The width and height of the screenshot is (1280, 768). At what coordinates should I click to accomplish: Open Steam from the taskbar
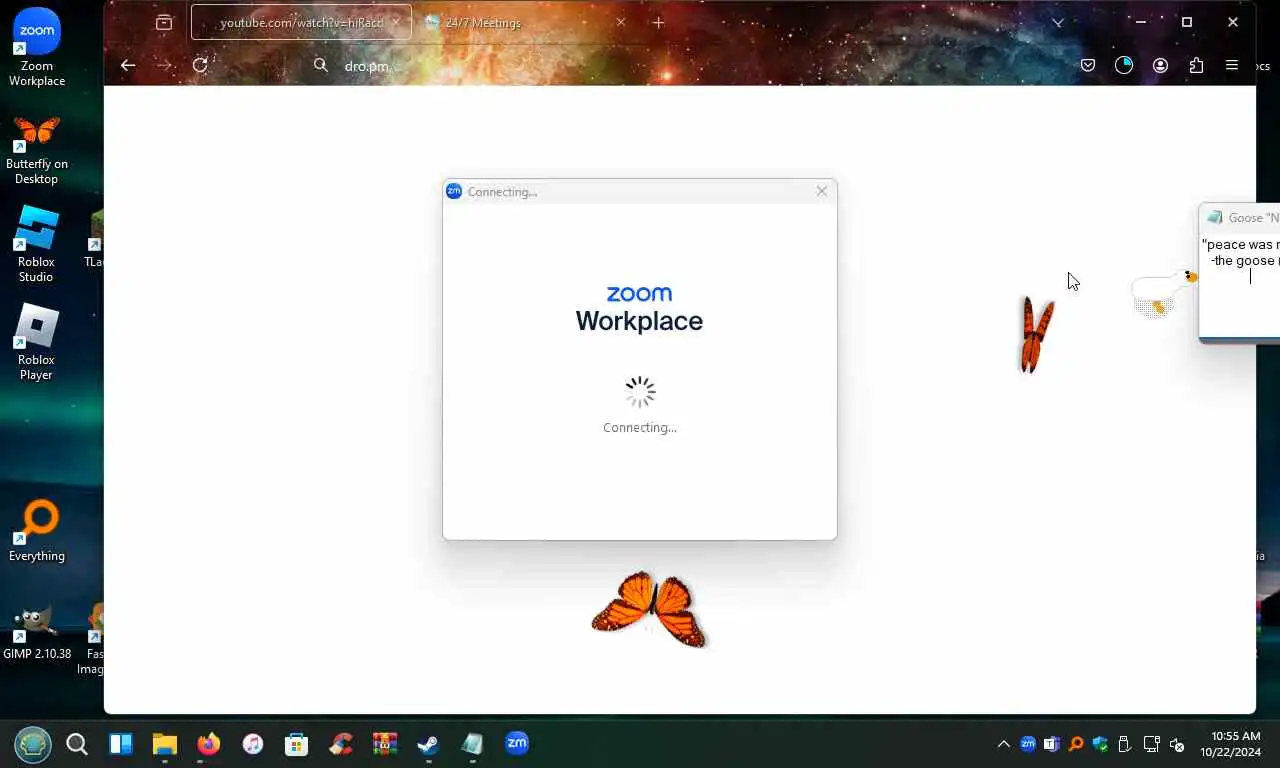pos(428,744)
